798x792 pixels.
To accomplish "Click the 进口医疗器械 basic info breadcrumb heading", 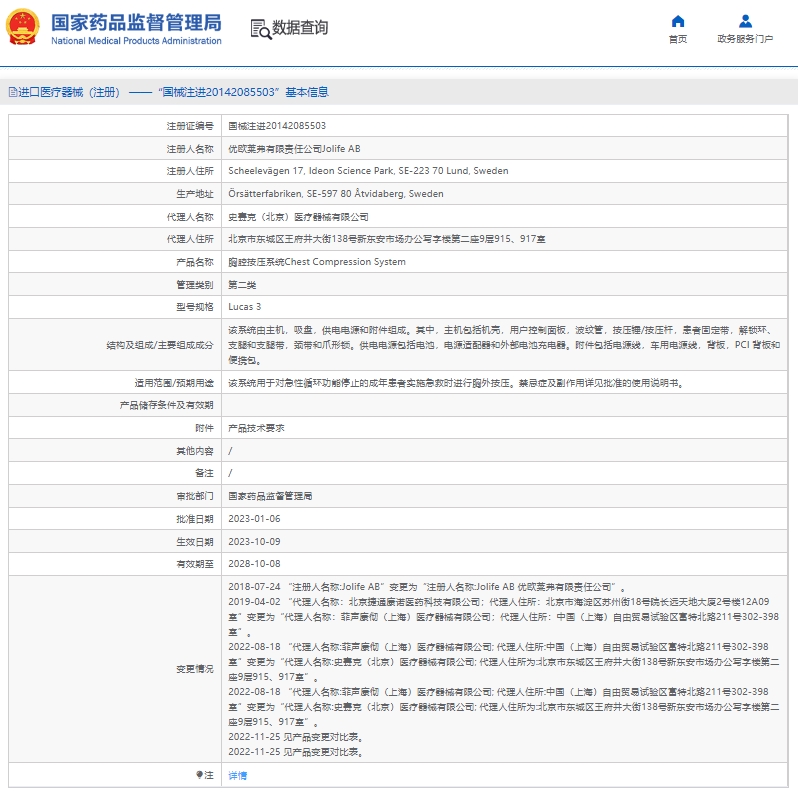I will (x=174, y=92).
